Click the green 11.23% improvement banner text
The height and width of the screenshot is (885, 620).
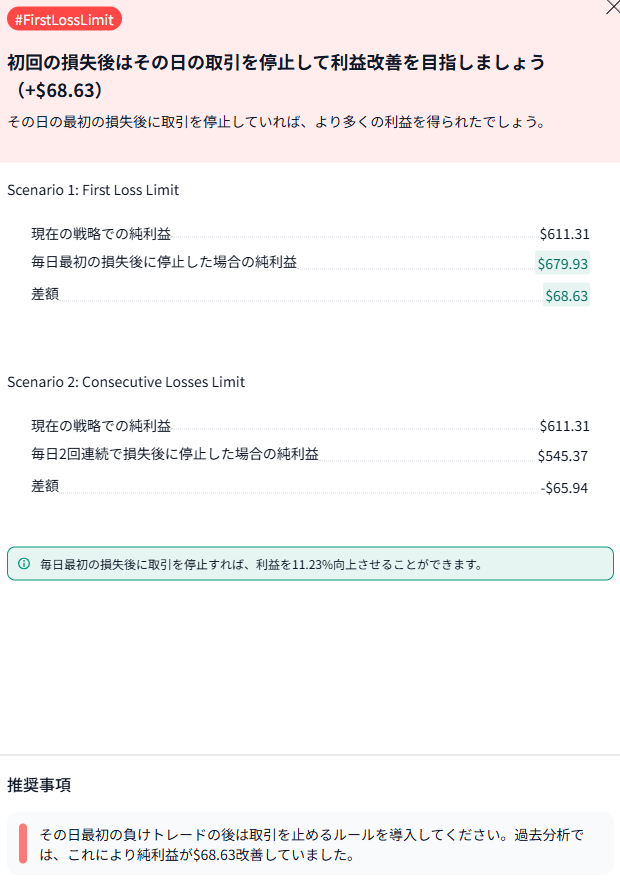pyautogui.click(x=261, y=564)
